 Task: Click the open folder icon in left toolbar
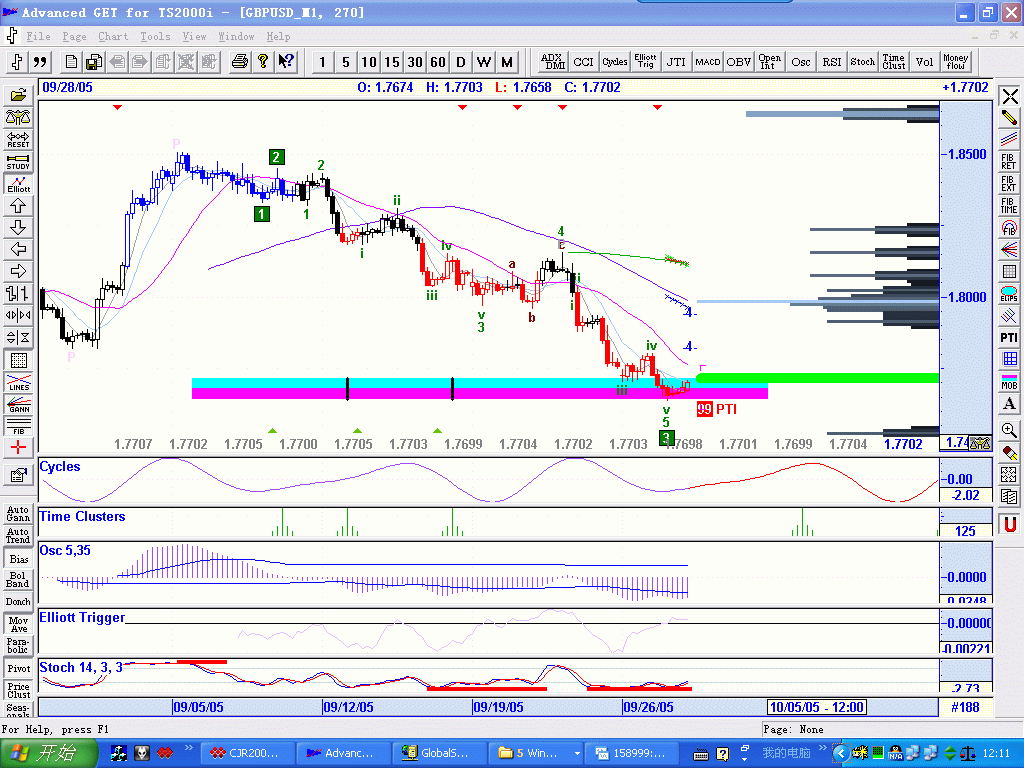point(18,96)
